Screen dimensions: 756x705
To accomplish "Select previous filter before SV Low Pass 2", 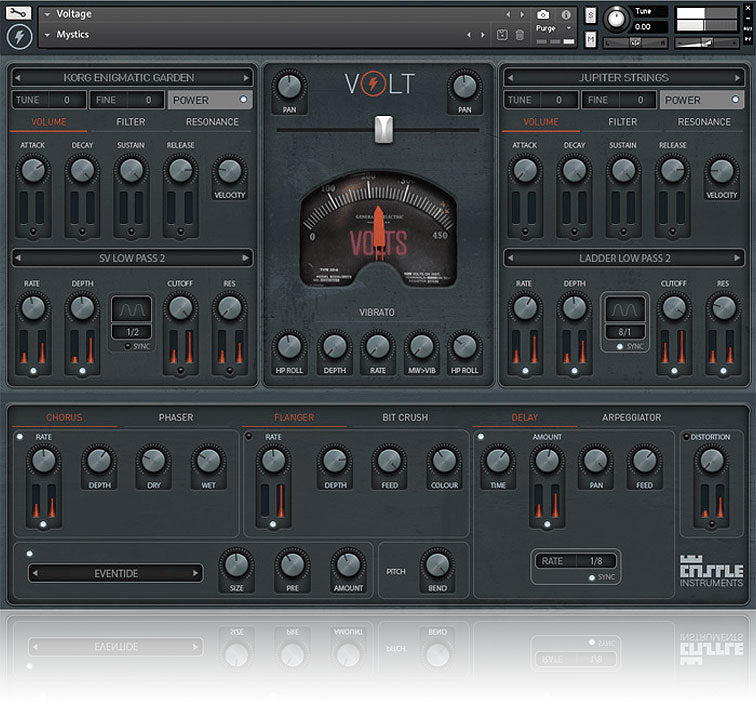I will tap(17, 258).
